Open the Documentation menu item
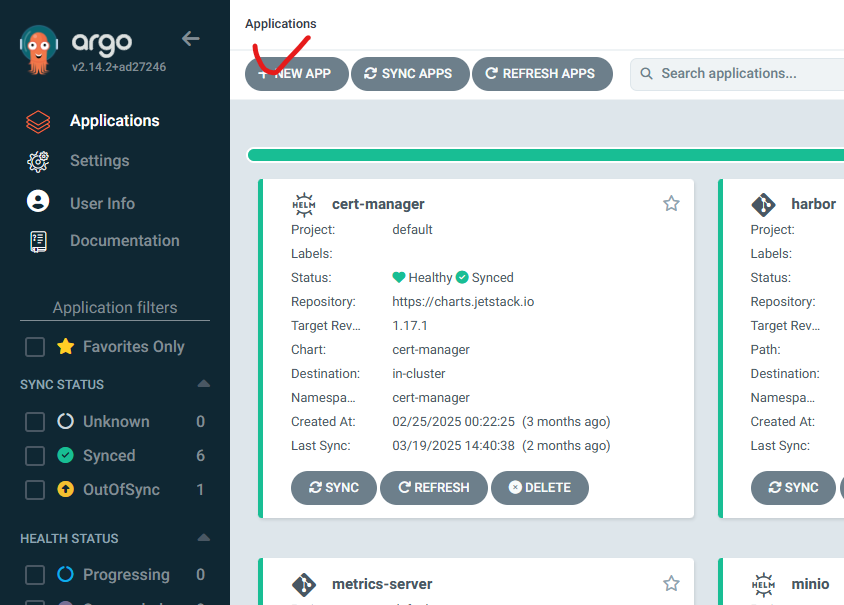 click(124, 241)
